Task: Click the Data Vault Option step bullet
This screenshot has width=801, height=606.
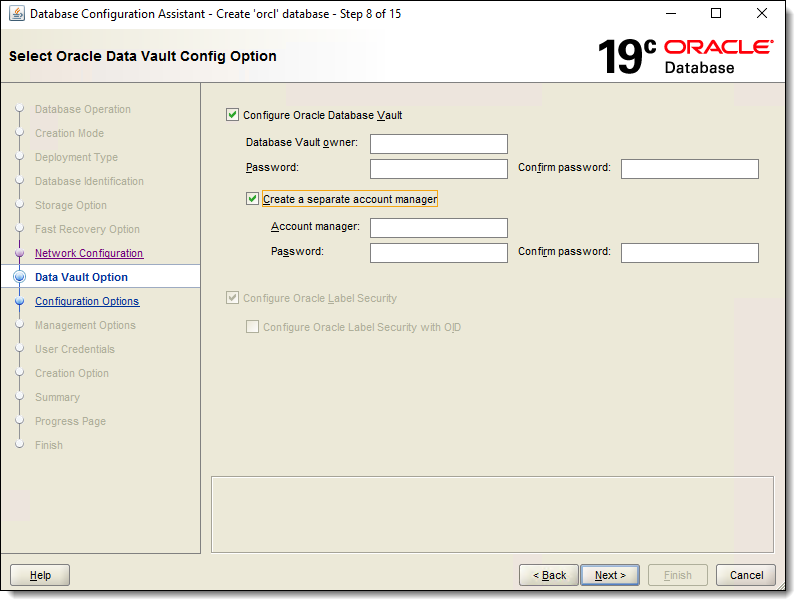Action: [x=19, y=277]
